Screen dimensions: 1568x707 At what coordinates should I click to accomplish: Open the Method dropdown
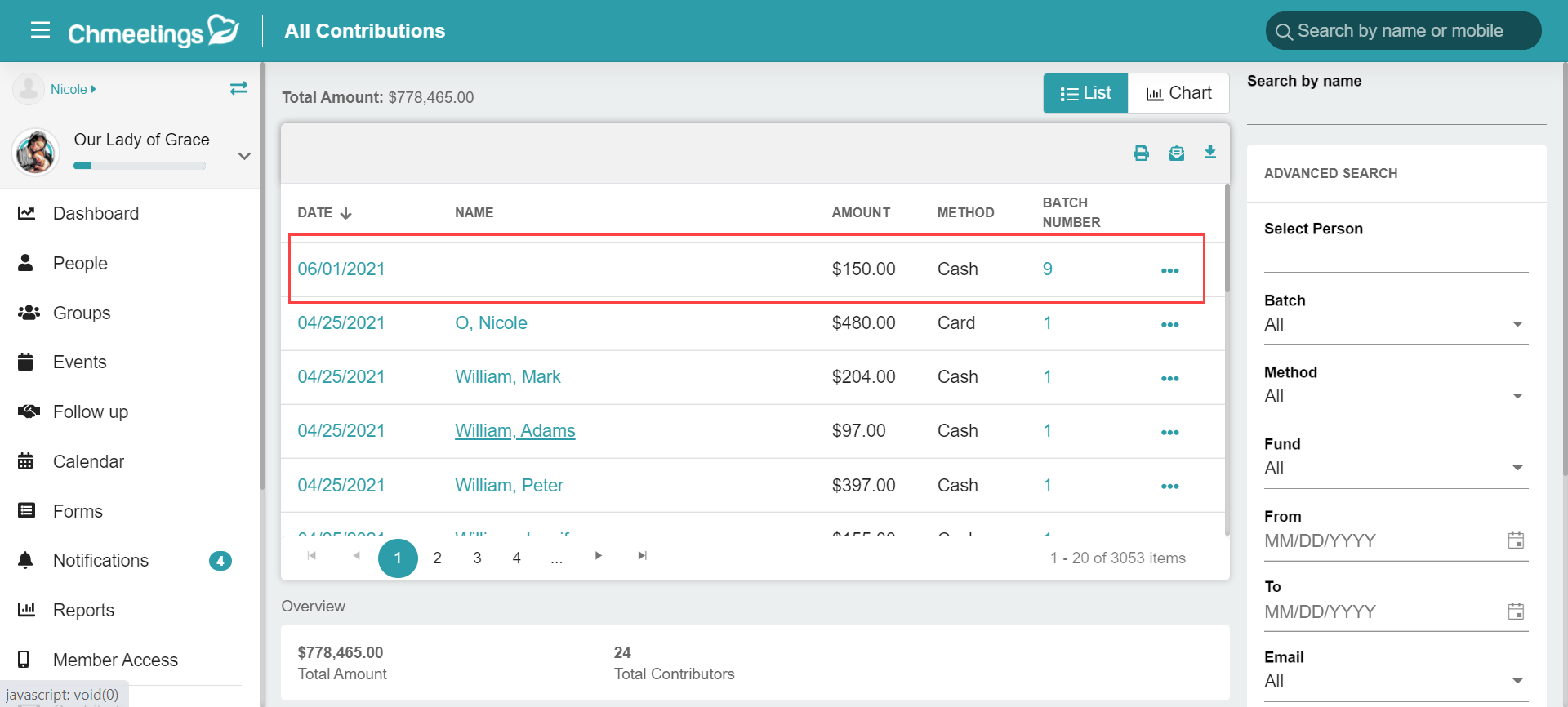point(1396,397)
